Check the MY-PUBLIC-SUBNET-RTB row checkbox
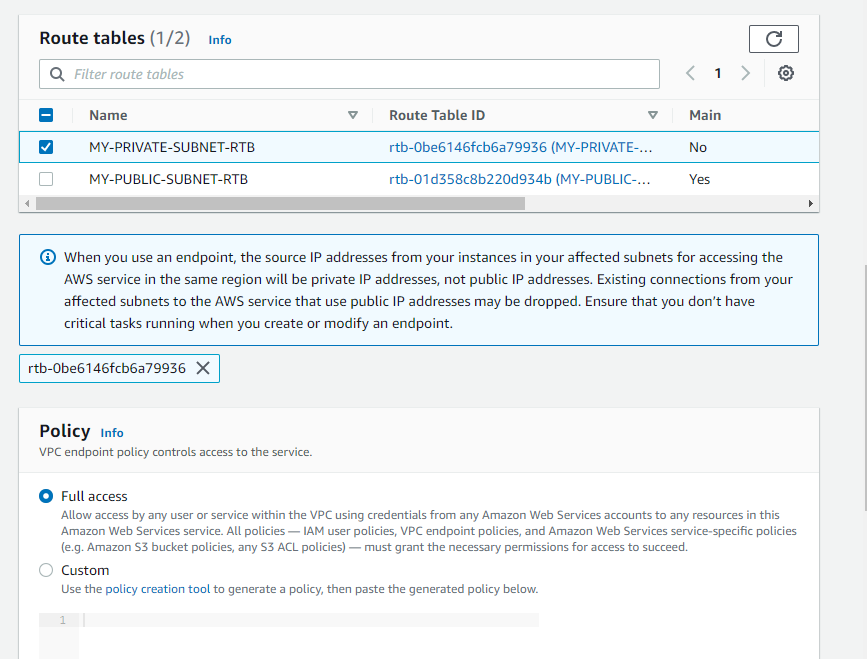This screenshot has width=867, height=659. pos(46,179)
